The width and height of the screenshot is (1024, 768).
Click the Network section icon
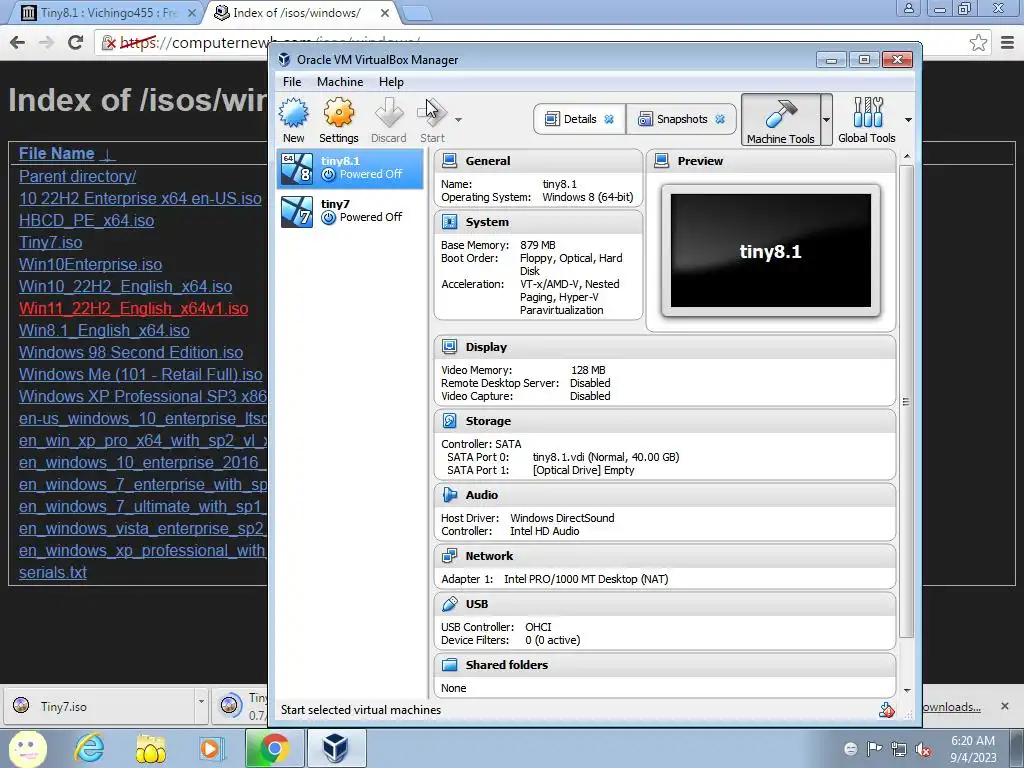[x=449, y=556]
